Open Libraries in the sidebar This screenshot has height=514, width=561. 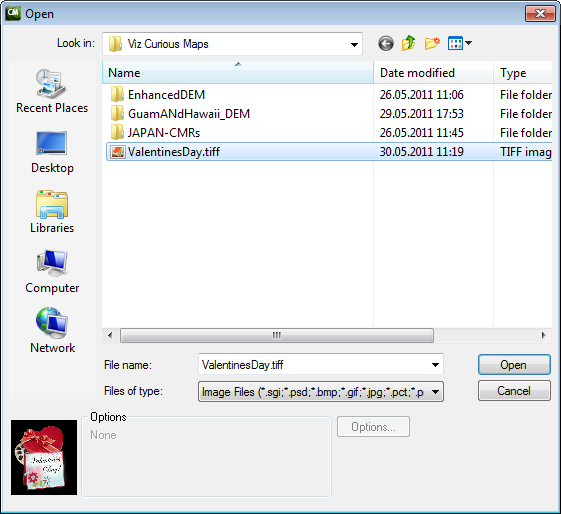pos(52,212)
